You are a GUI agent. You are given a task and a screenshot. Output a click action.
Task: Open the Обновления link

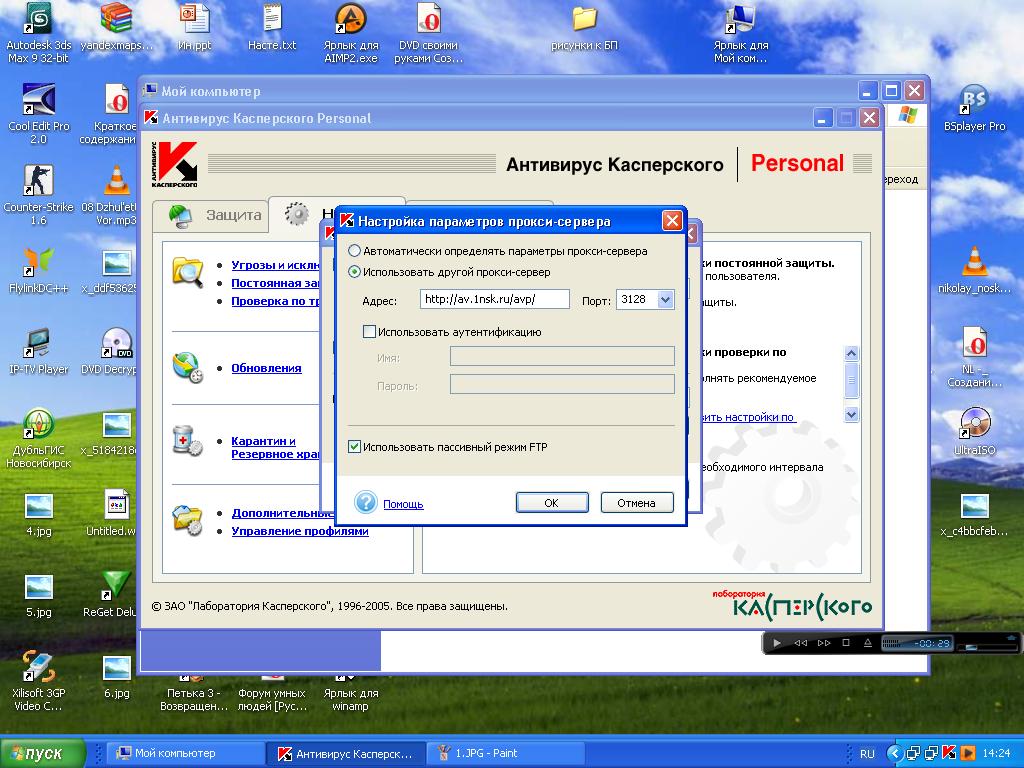266,368
